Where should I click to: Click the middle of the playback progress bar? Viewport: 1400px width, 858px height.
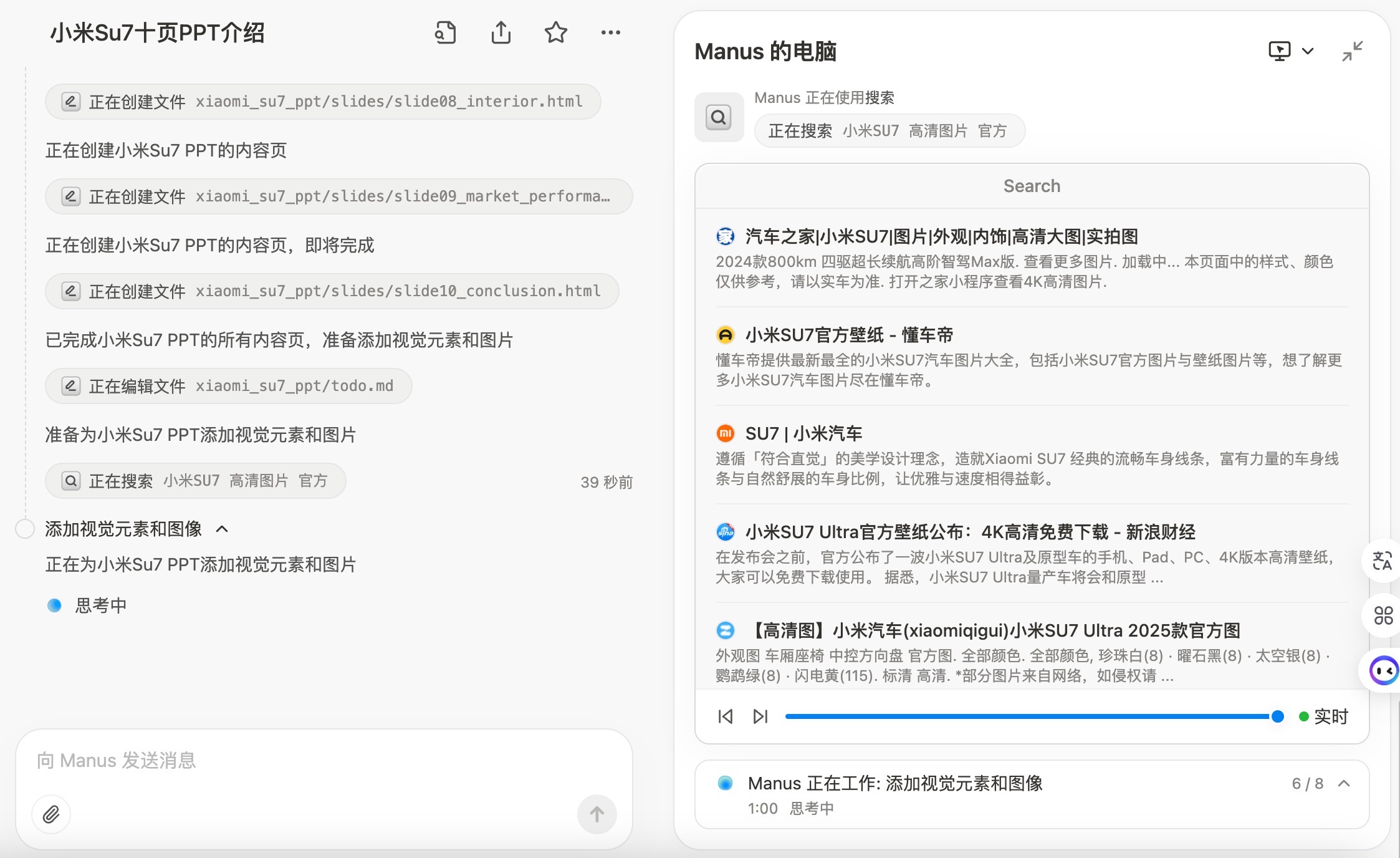pos(1031,716)
